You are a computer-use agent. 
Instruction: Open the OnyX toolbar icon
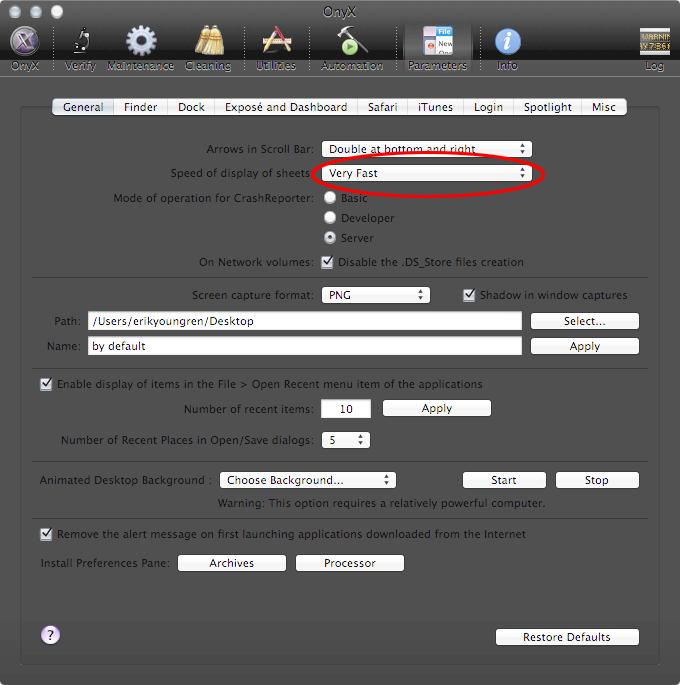(25, 42)
